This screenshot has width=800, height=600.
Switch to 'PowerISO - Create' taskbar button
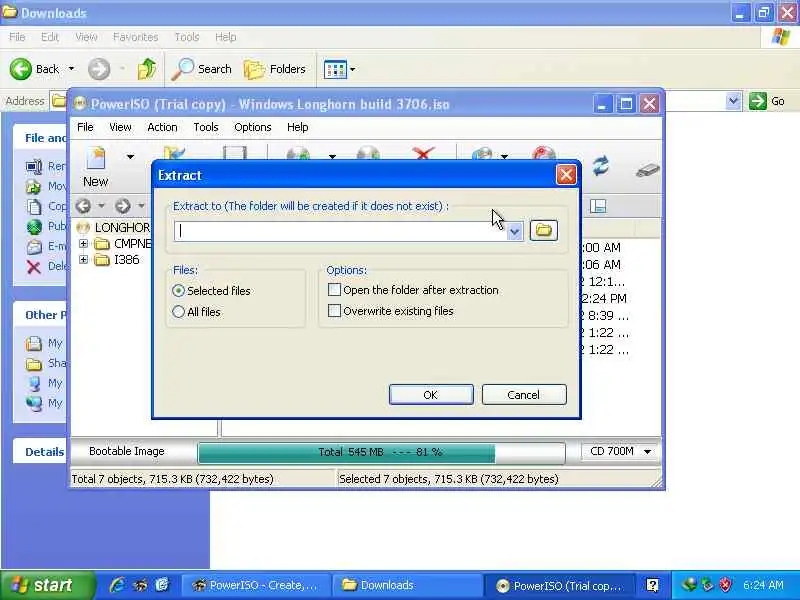pos(257,585)
